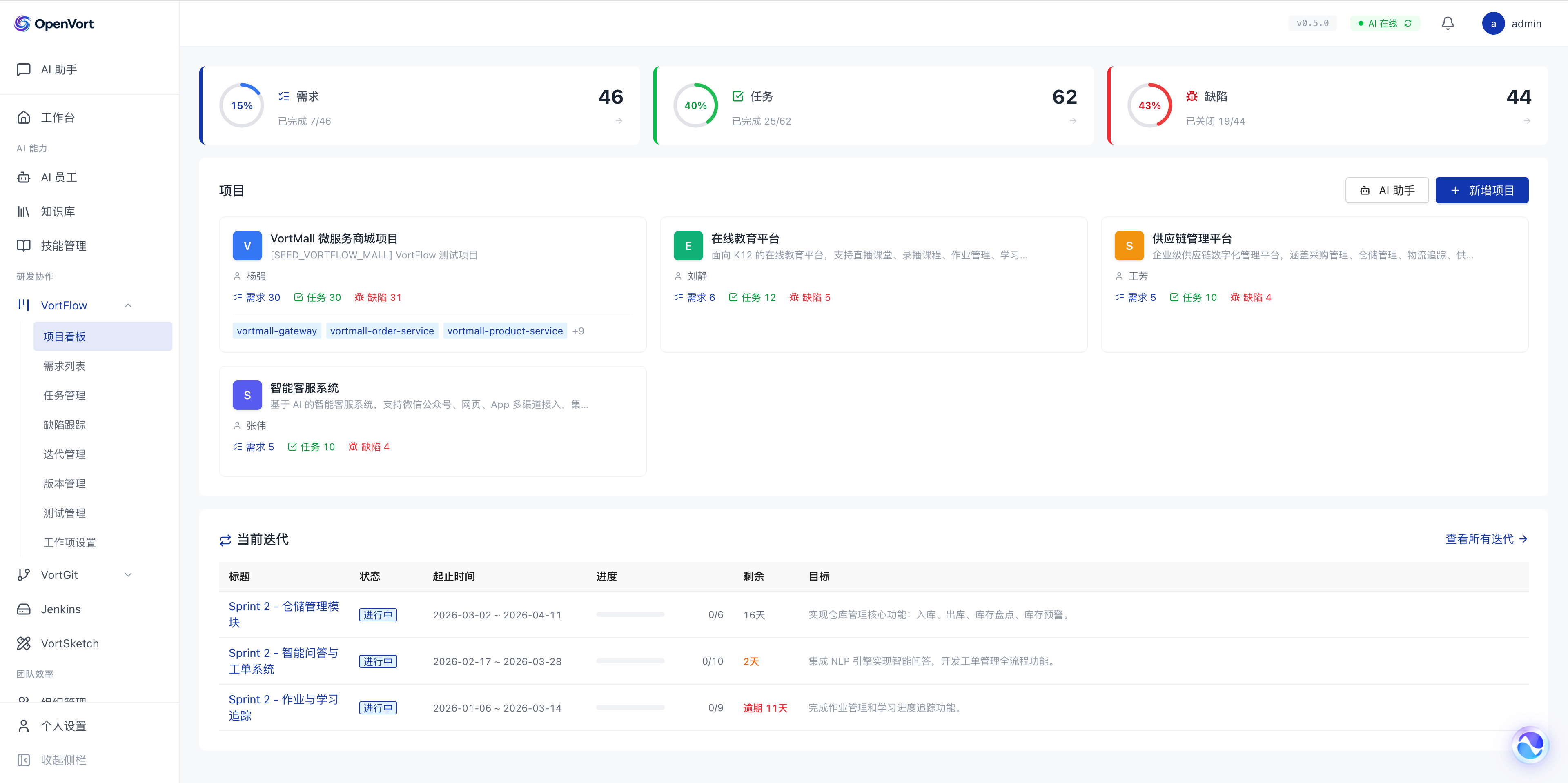Click the 起止时间 column header

point(454,576)
